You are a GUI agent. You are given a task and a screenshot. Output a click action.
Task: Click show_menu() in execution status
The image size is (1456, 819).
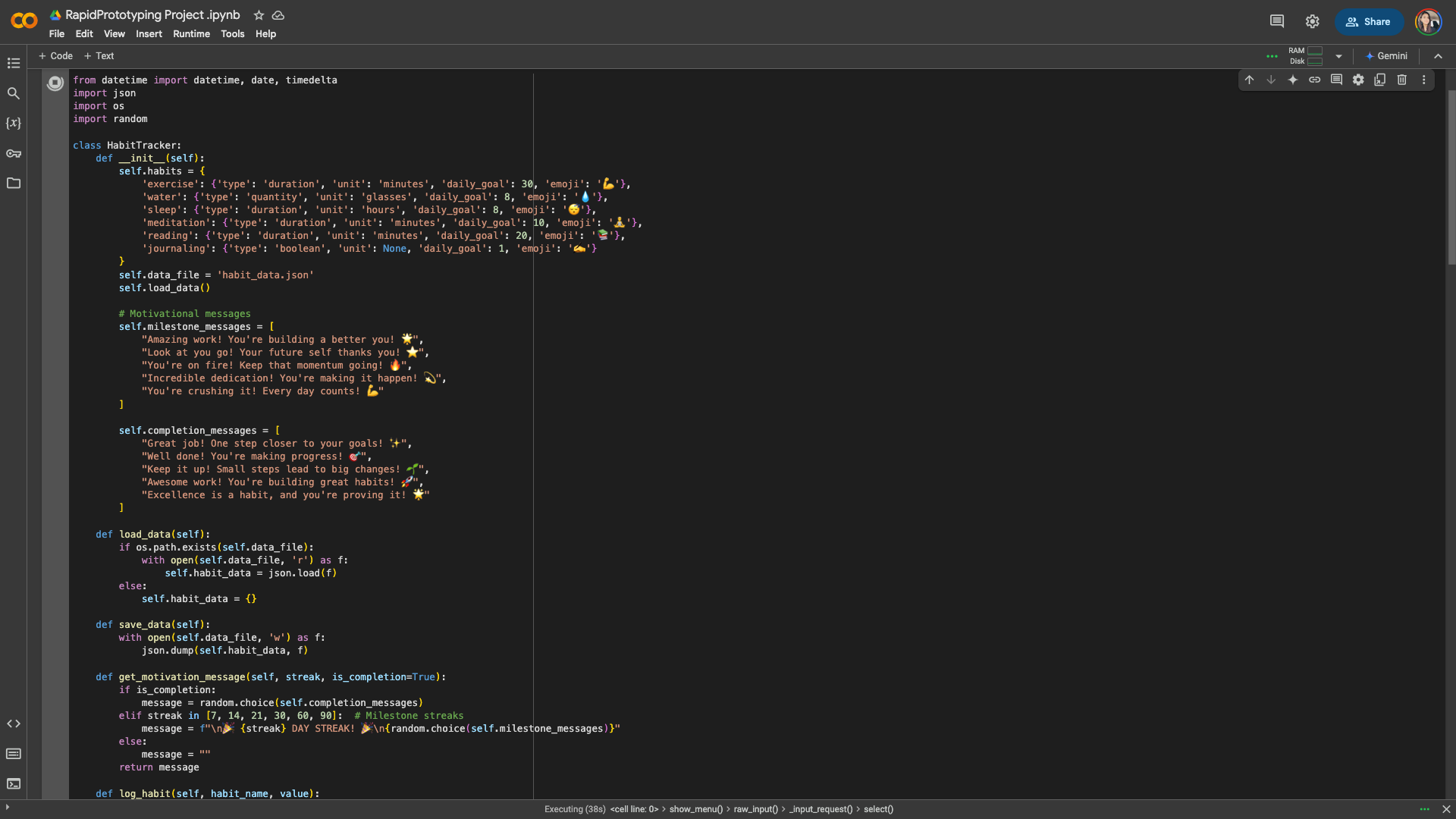[x=695, y=809]
